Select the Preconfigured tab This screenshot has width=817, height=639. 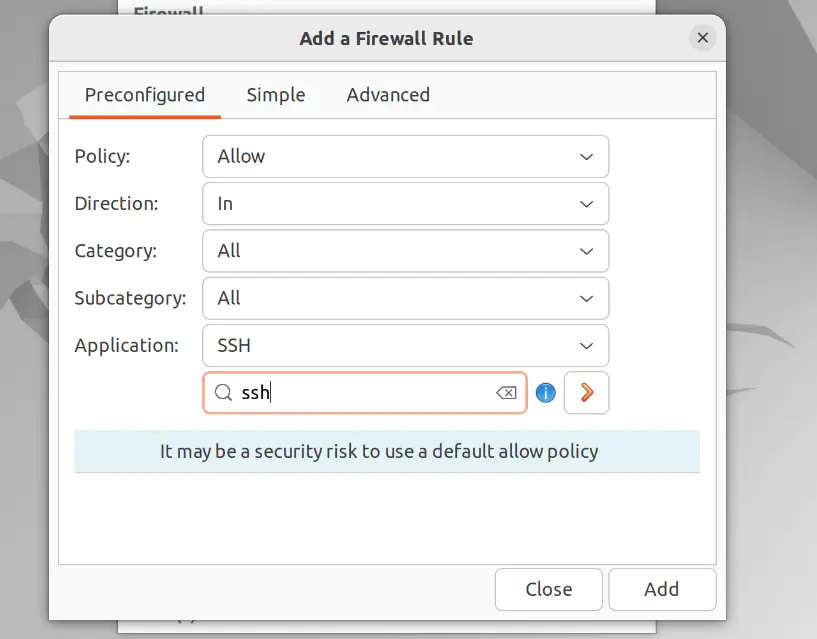145,95
